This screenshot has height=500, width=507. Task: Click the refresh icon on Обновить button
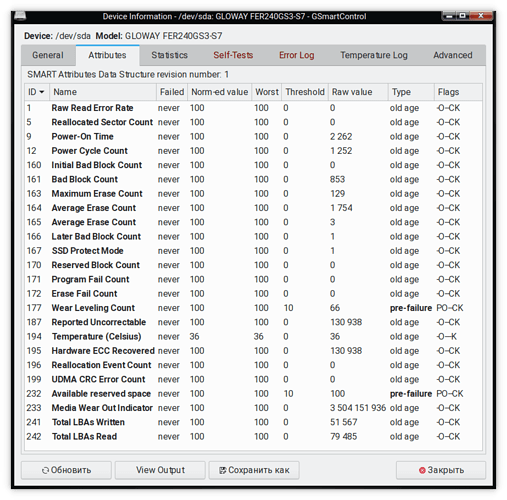pyautogui.click(x=45, y=470)
